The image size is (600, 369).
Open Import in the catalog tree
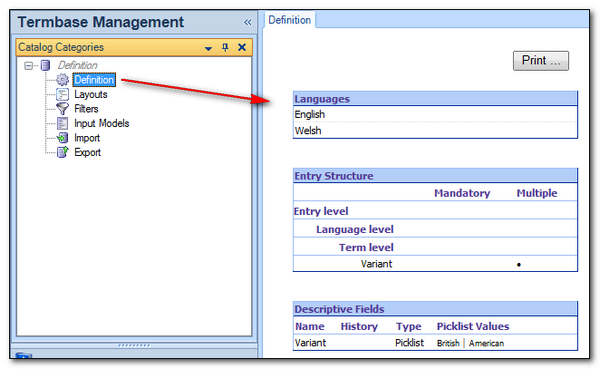click(87, 138)
